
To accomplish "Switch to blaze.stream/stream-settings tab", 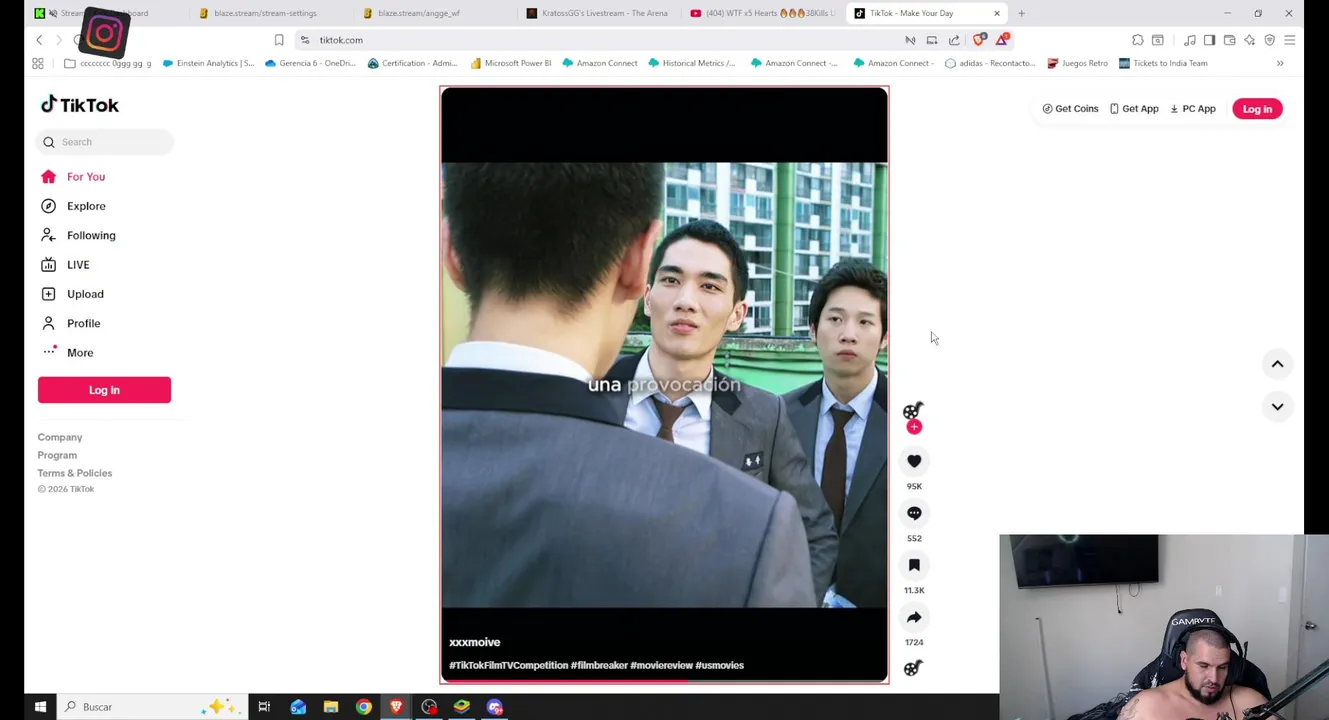I will 265,13.
